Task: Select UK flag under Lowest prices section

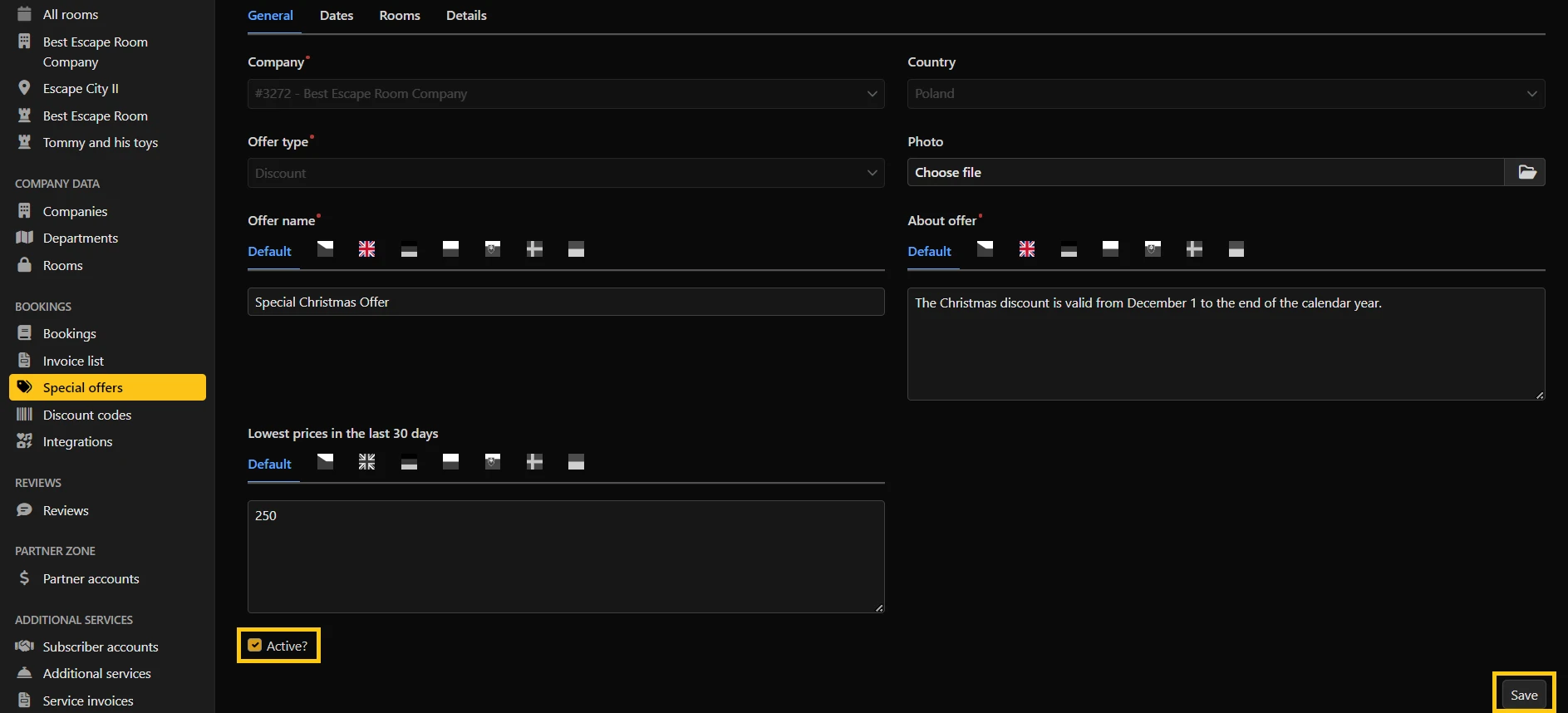Action: (366, 462)
